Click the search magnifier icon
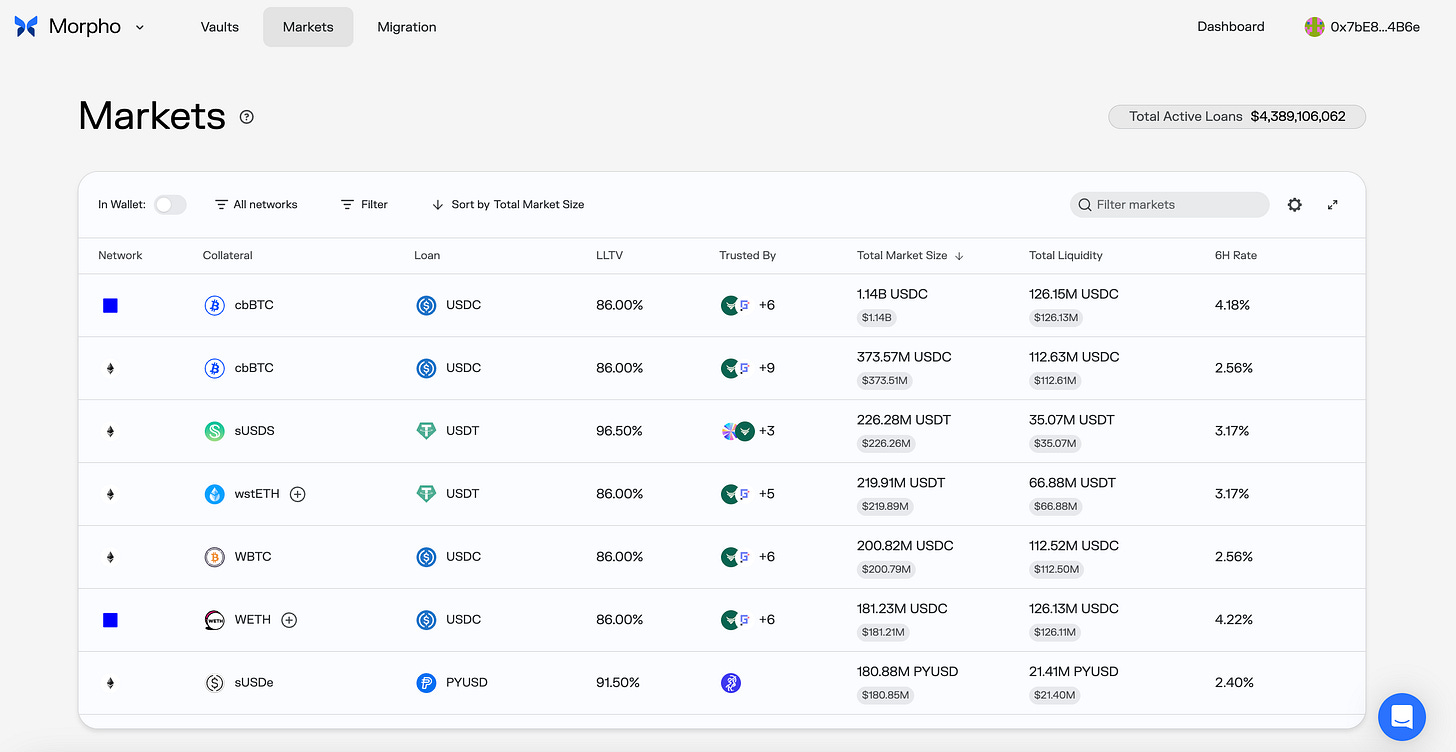The width and height of the screenshot is (1456, 752). (1085, 204)
